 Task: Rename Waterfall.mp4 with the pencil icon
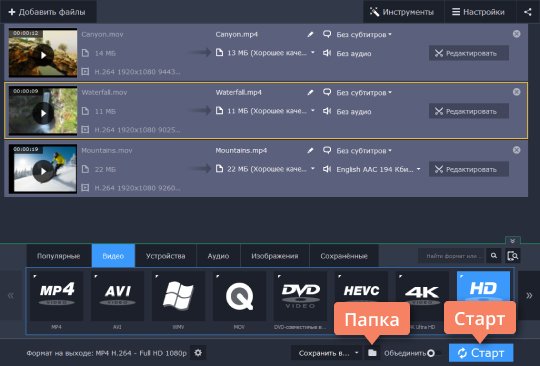[x=310, y=92]
